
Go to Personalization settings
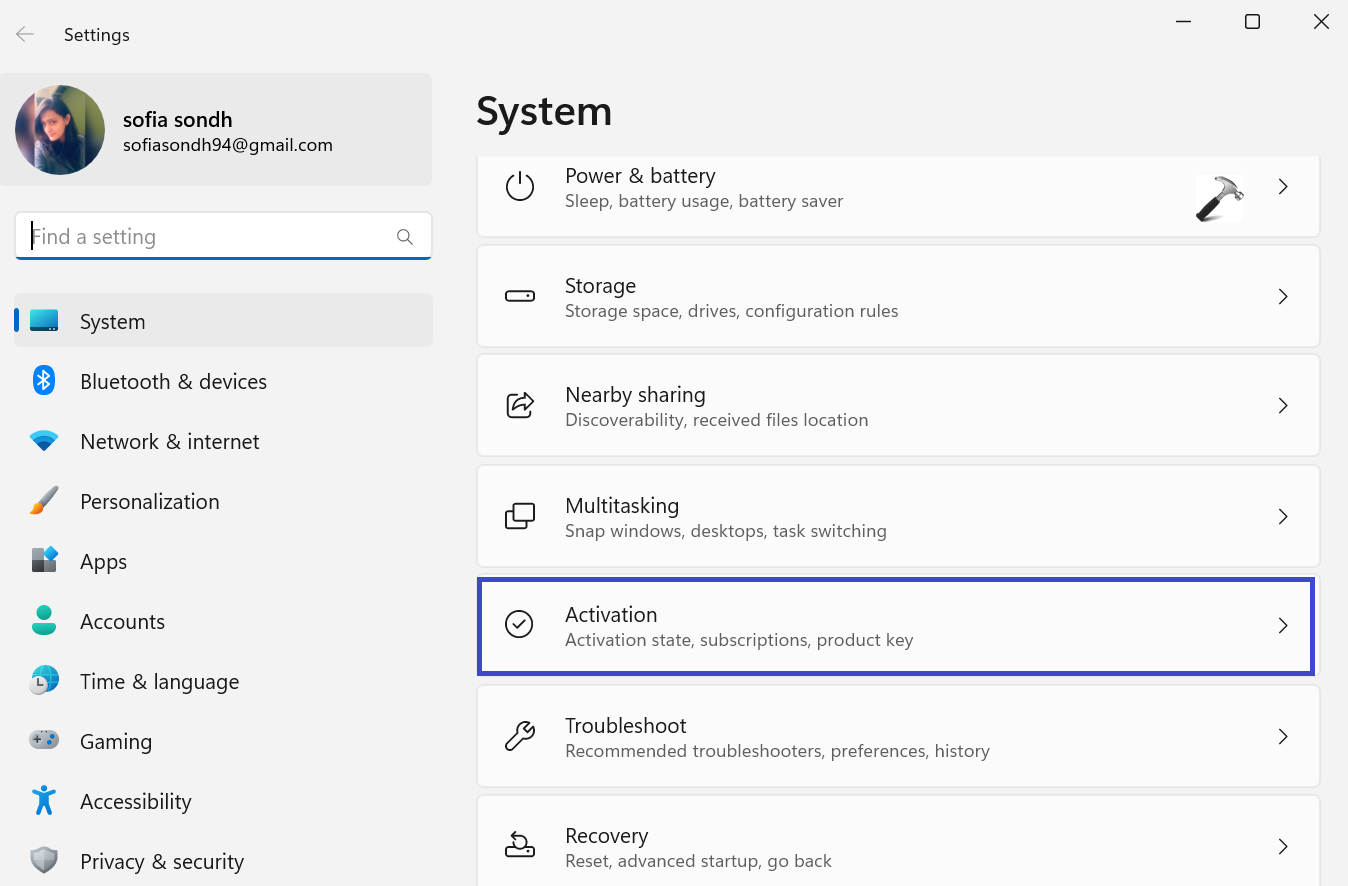149,502
